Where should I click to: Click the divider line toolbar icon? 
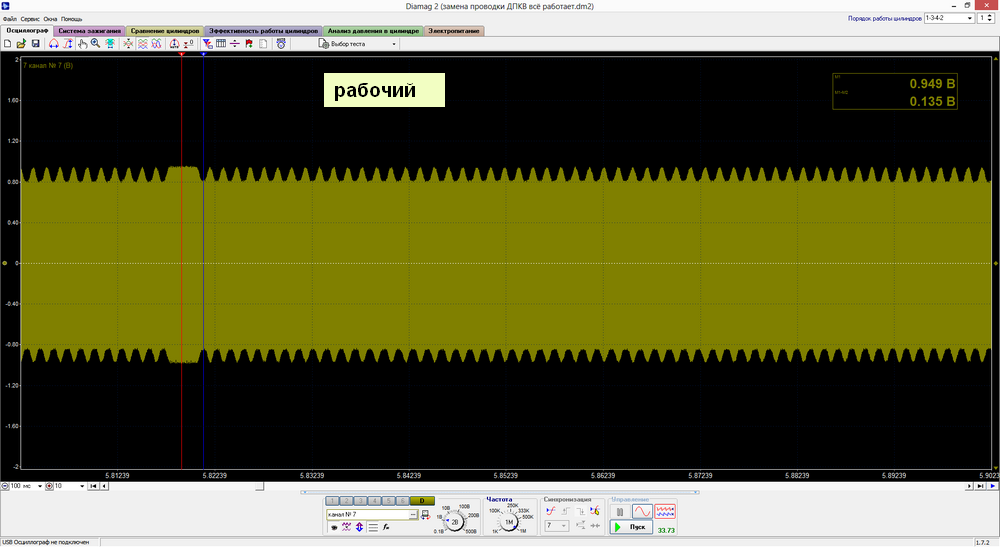coord(235,44)
